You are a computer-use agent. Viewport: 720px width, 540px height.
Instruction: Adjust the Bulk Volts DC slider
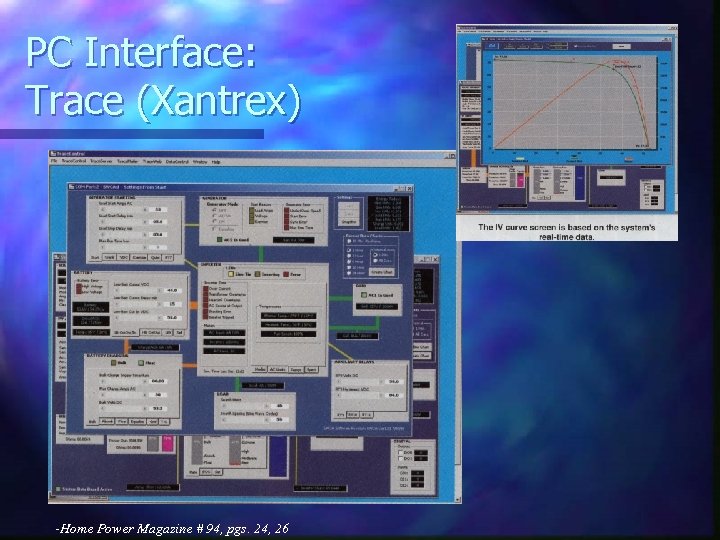click(x=124, y=408)
